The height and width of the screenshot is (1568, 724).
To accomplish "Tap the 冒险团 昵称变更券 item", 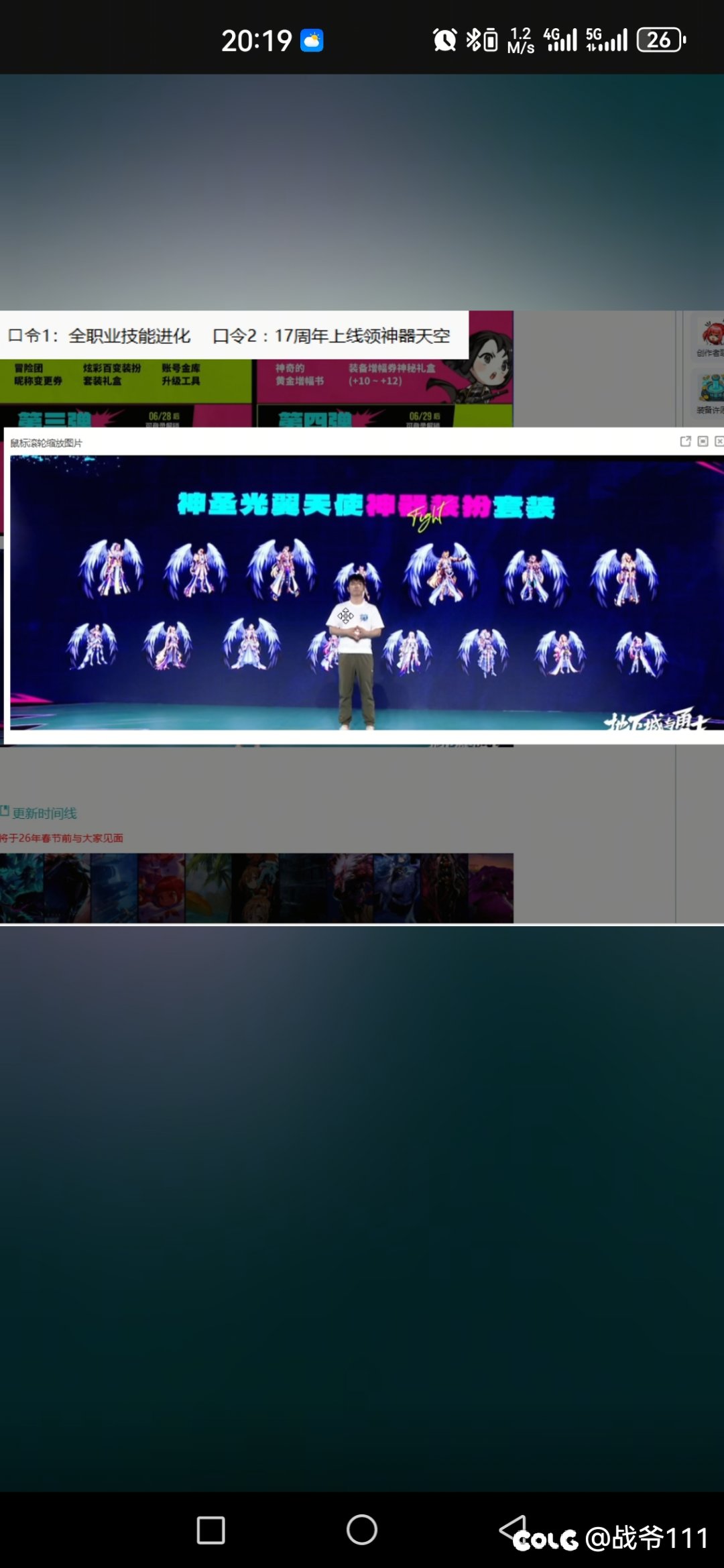I will click(38, 374).
